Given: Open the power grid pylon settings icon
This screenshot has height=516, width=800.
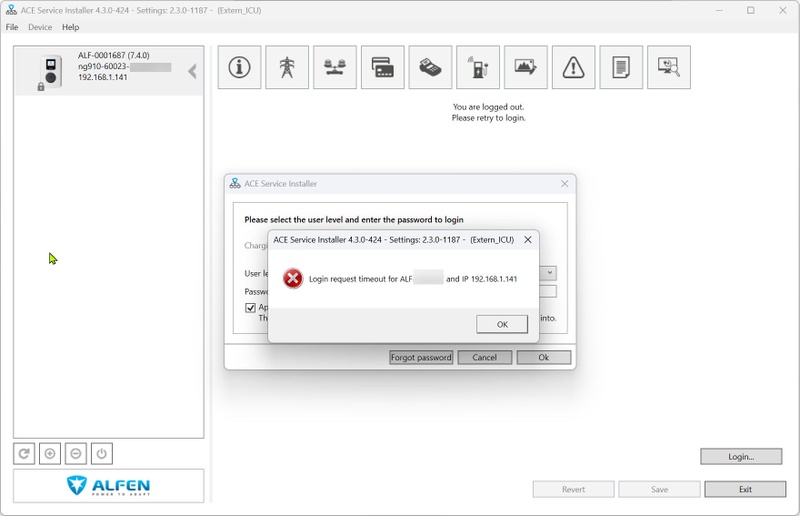Looking at the screenshot, I should click(287, 67).
